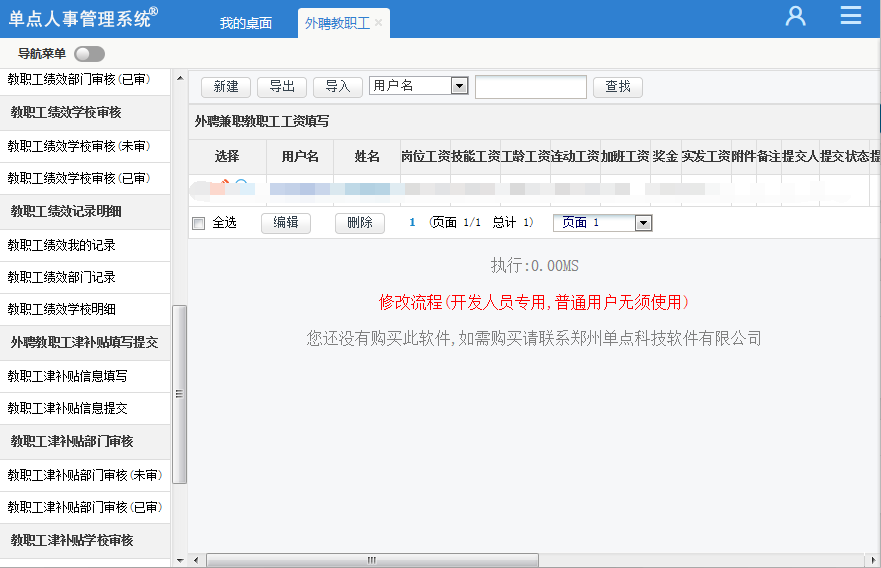Click the 外聘兼职教职工工资填写 table title

coord(262,121)
